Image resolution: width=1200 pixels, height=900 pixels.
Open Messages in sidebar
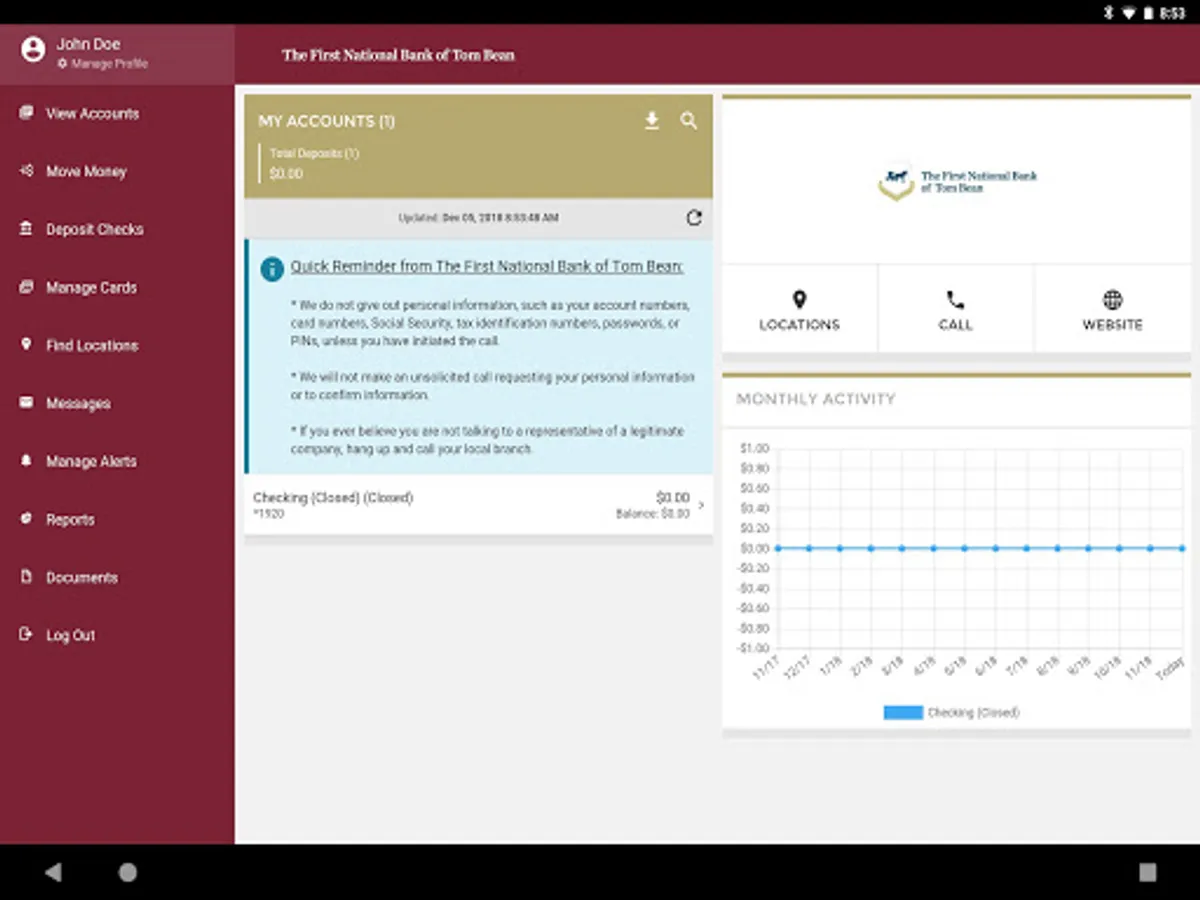[78, 404]
